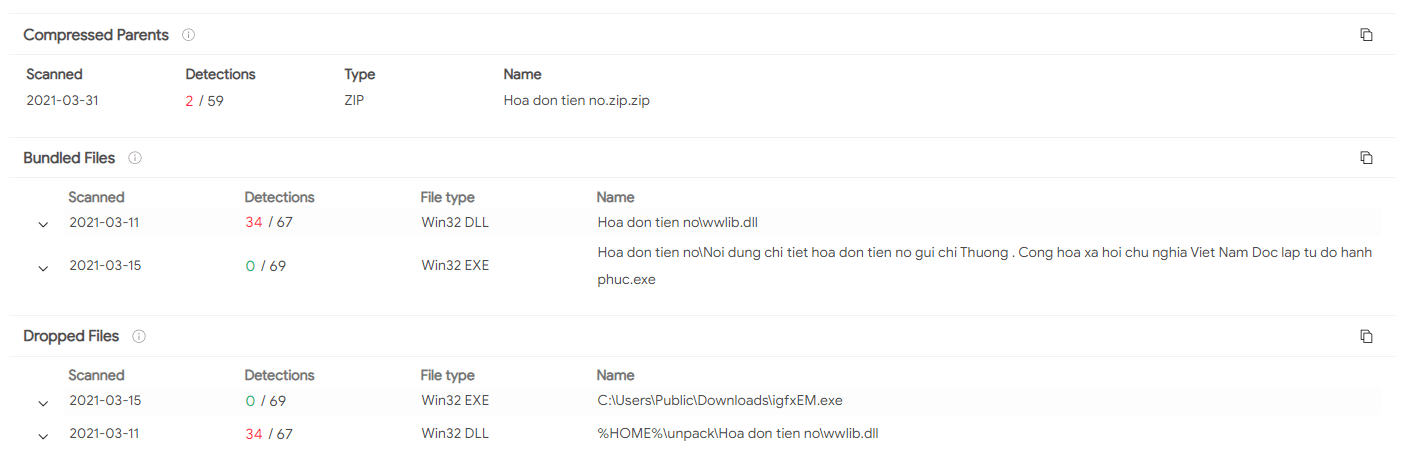The image size is (1406, 472).
Task: Click the Bundled Files section heading
Action: coord(69,158)
